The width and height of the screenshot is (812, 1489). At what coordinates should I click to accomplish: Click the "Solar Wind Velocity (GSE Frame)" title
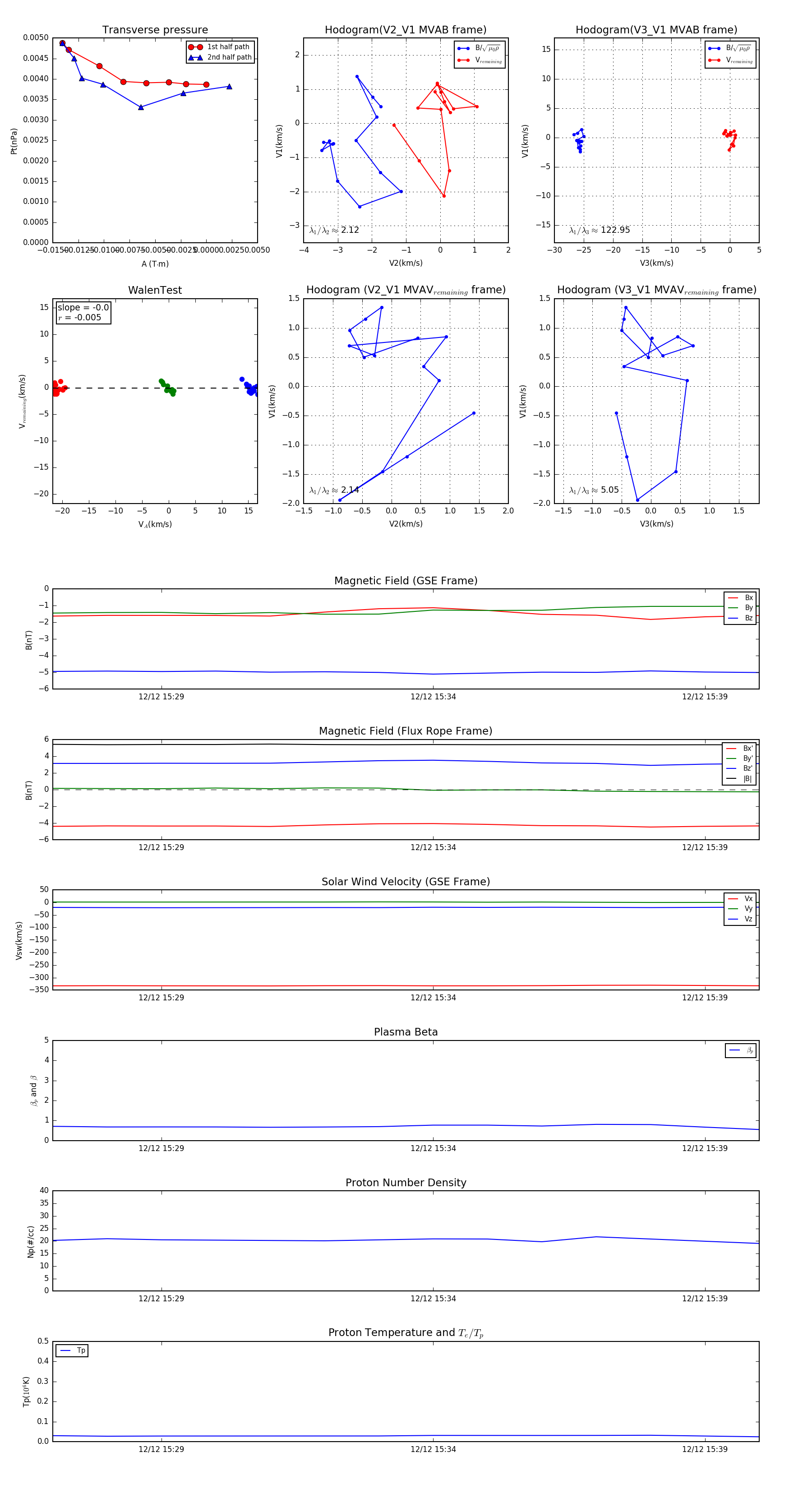click(406, 882)
